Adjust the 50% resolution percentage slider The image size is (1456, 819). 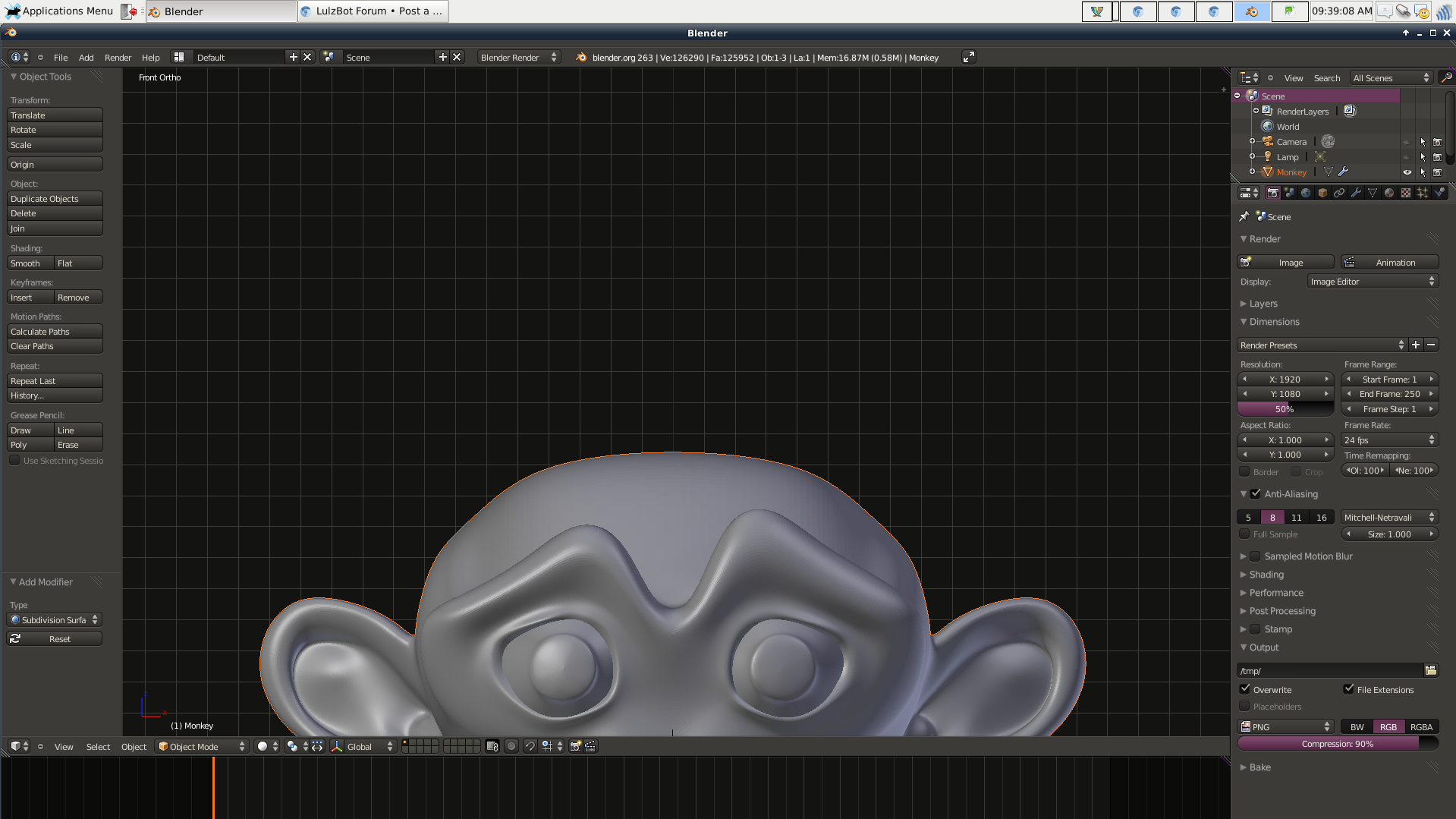click(1285, 408)
